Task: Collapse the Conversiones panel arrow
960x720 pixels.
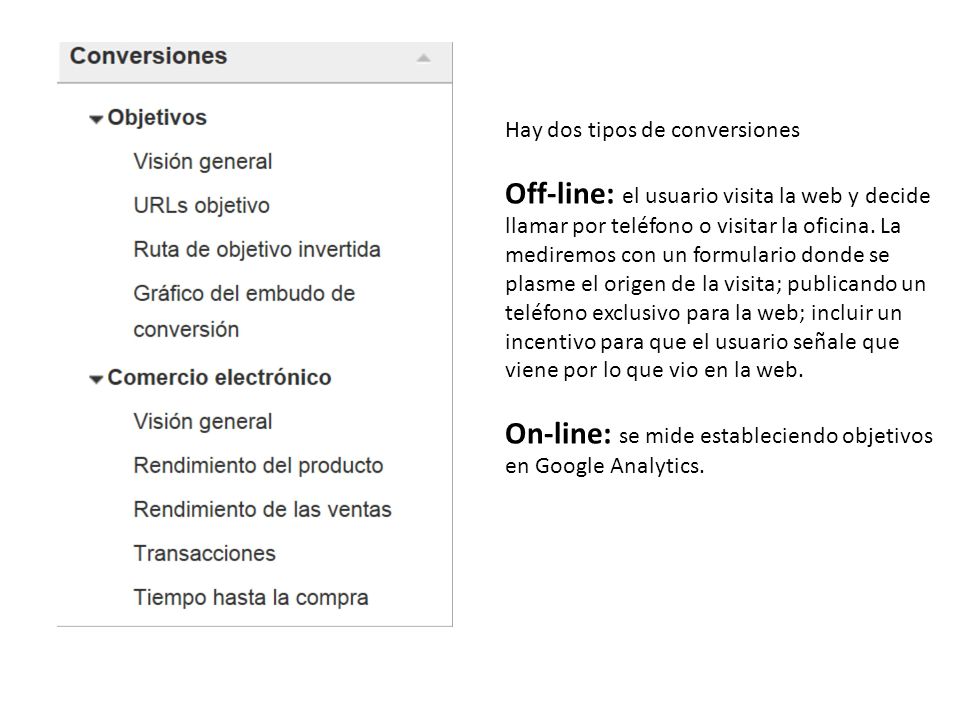Action: [423, 59]
